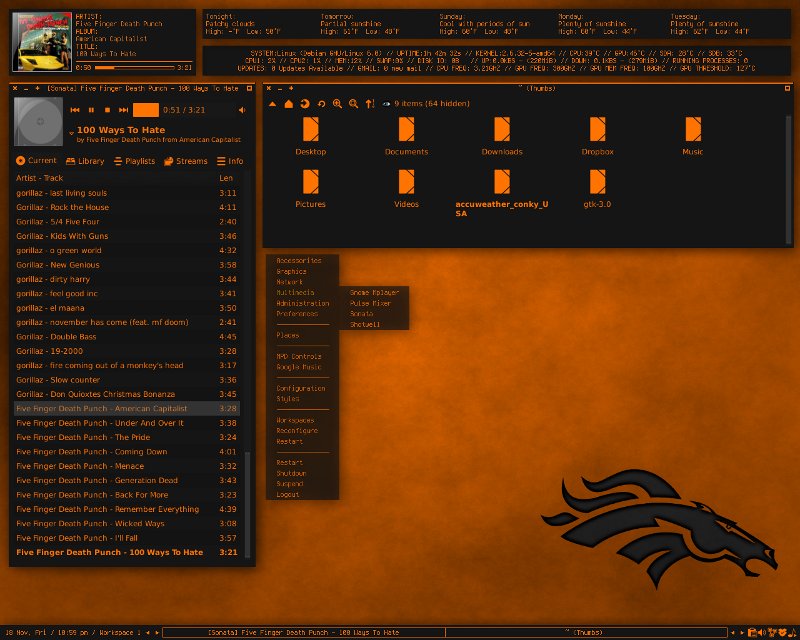Expand the song info arrow beside 100 Ways To Hate
The width and height of the screenshot is (800, 640).
71,133
